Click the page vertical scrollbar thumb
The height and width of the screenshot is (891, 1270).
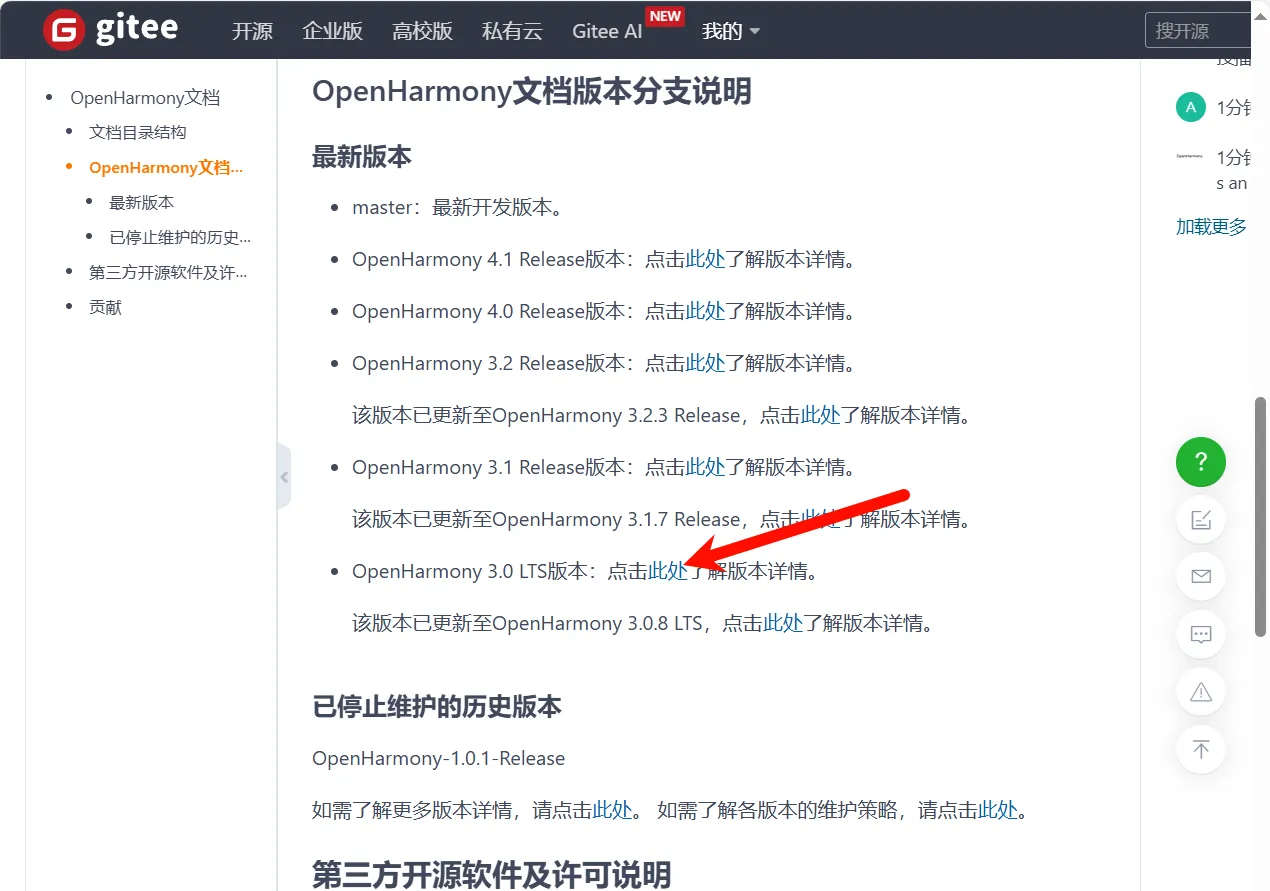[x=1261, y=515]
